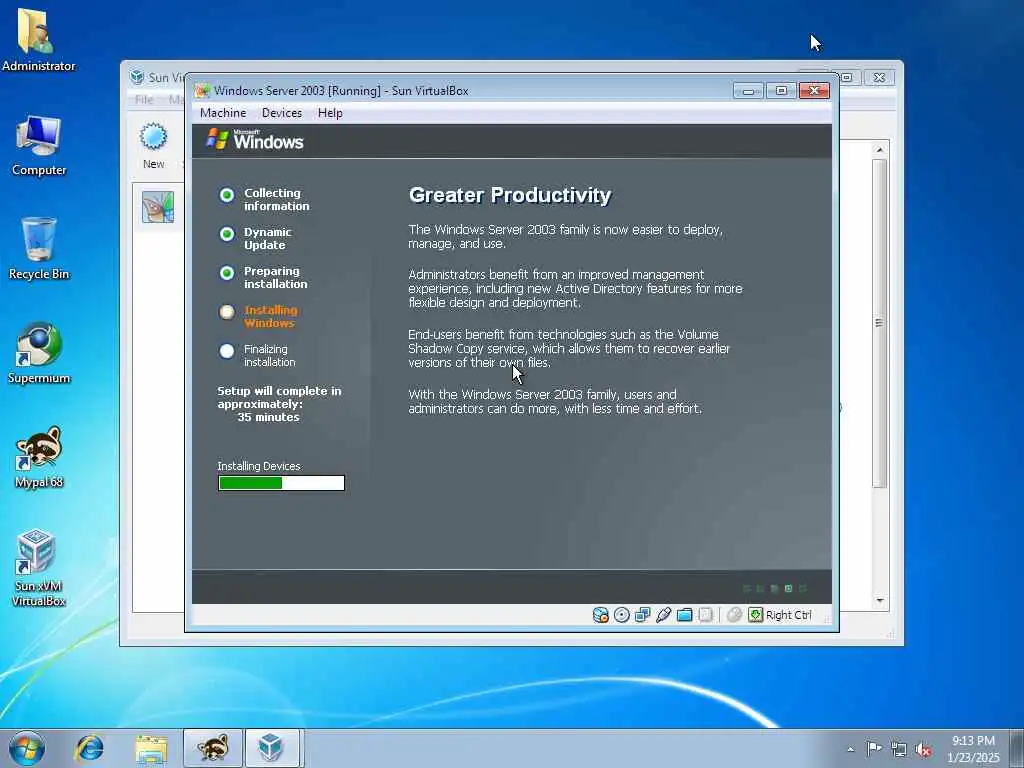Open the File menu in VirtualBox Manager window

(x=144, y=99)
